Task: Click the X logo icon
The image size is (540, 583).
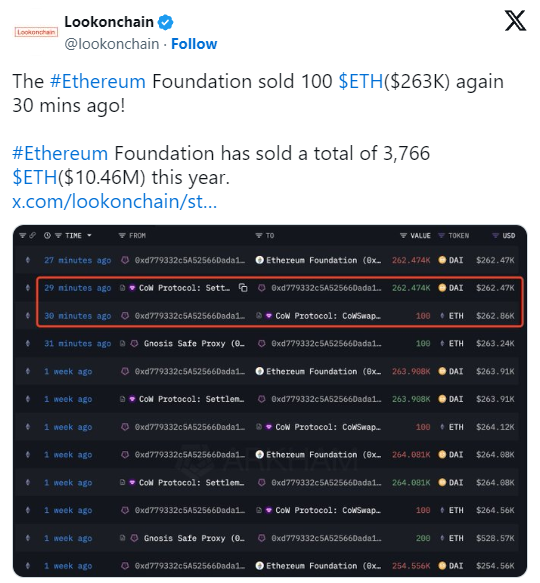Action: [515, 21]
